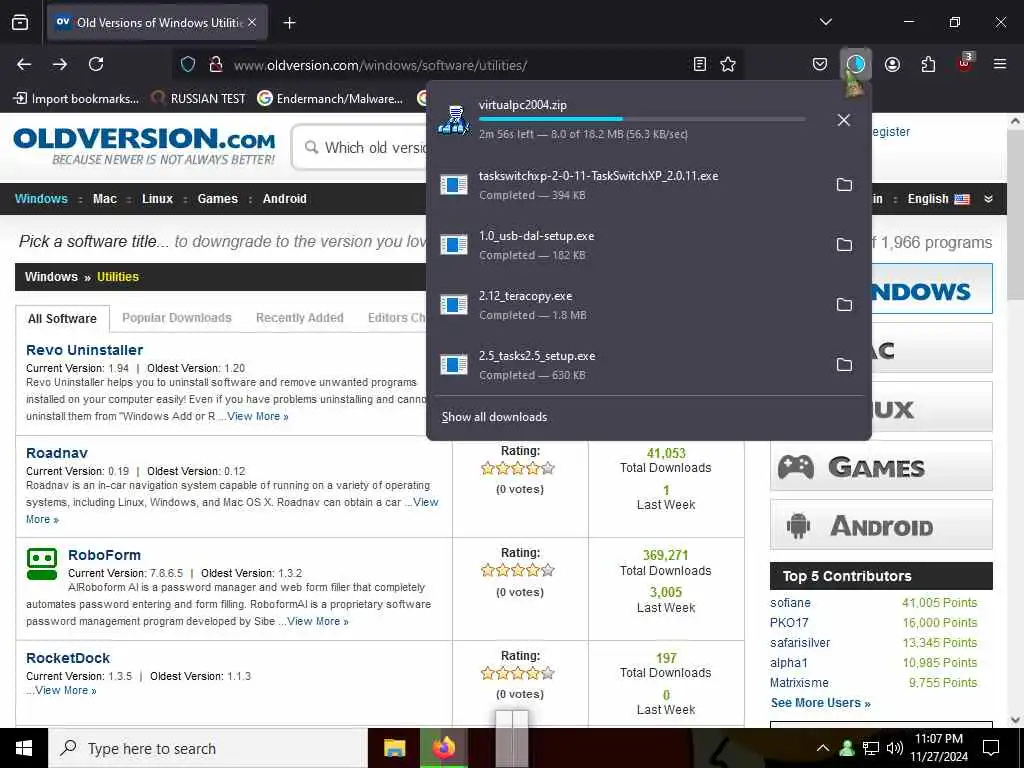Screen dimensions: 1024x768
Task: Open volume control in system tray
Action: tap(894, 748)
